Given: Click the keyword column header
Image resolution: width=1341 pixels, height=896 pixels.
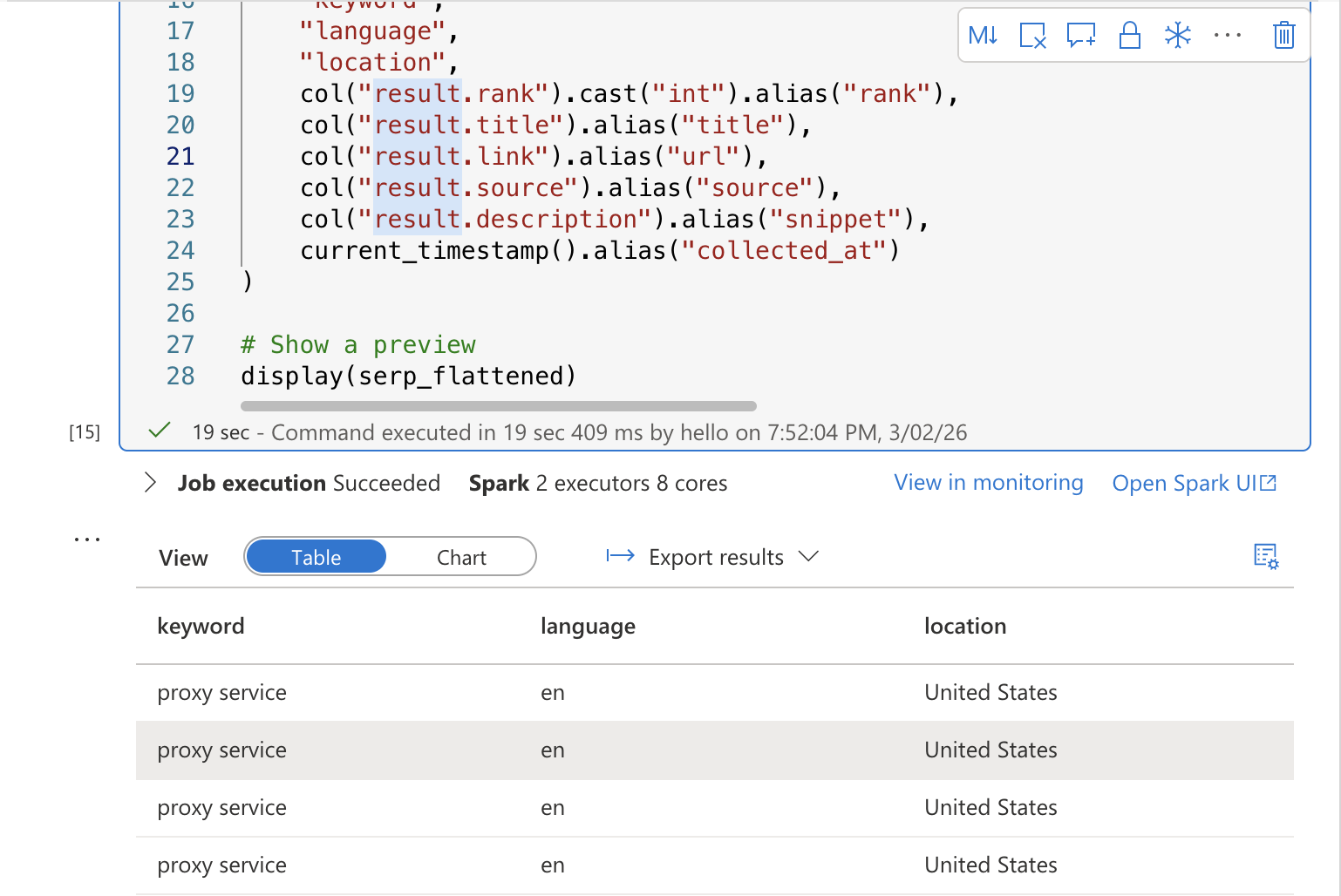Looking at the screenshot, I should click(201, 626).
